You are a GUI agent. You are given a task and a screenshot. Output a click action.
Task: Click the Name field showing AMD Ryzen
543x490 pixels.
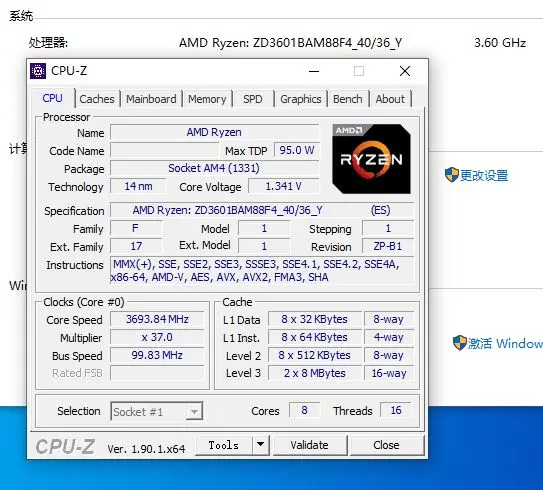pyautogui.click(x=214, y=132)
